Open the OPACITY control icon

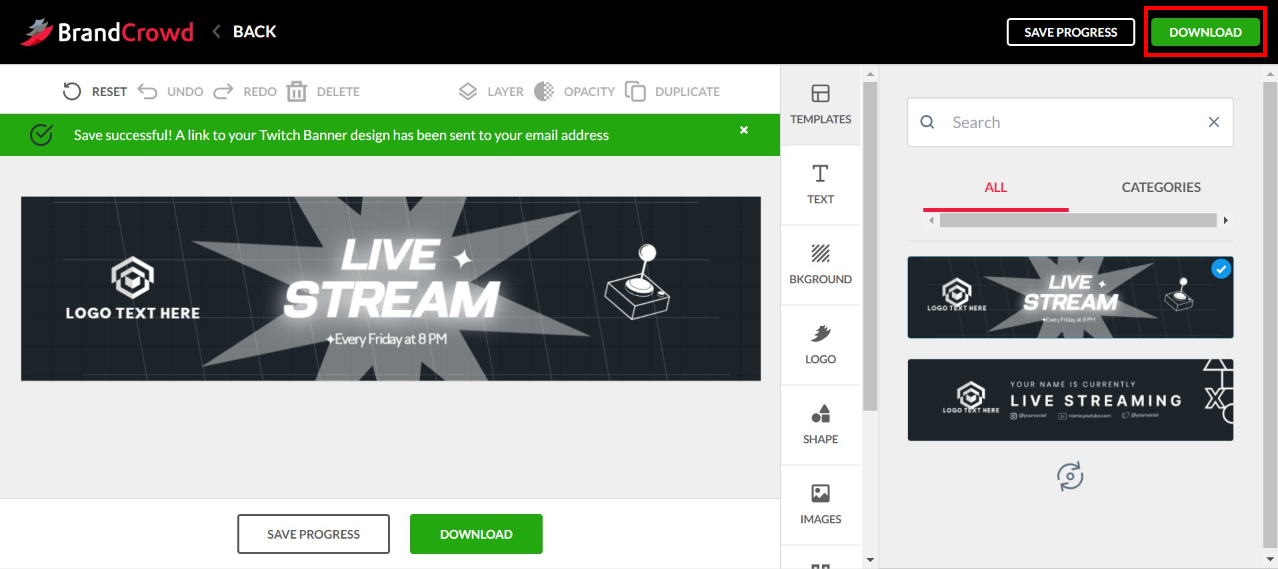click(544, 91)
